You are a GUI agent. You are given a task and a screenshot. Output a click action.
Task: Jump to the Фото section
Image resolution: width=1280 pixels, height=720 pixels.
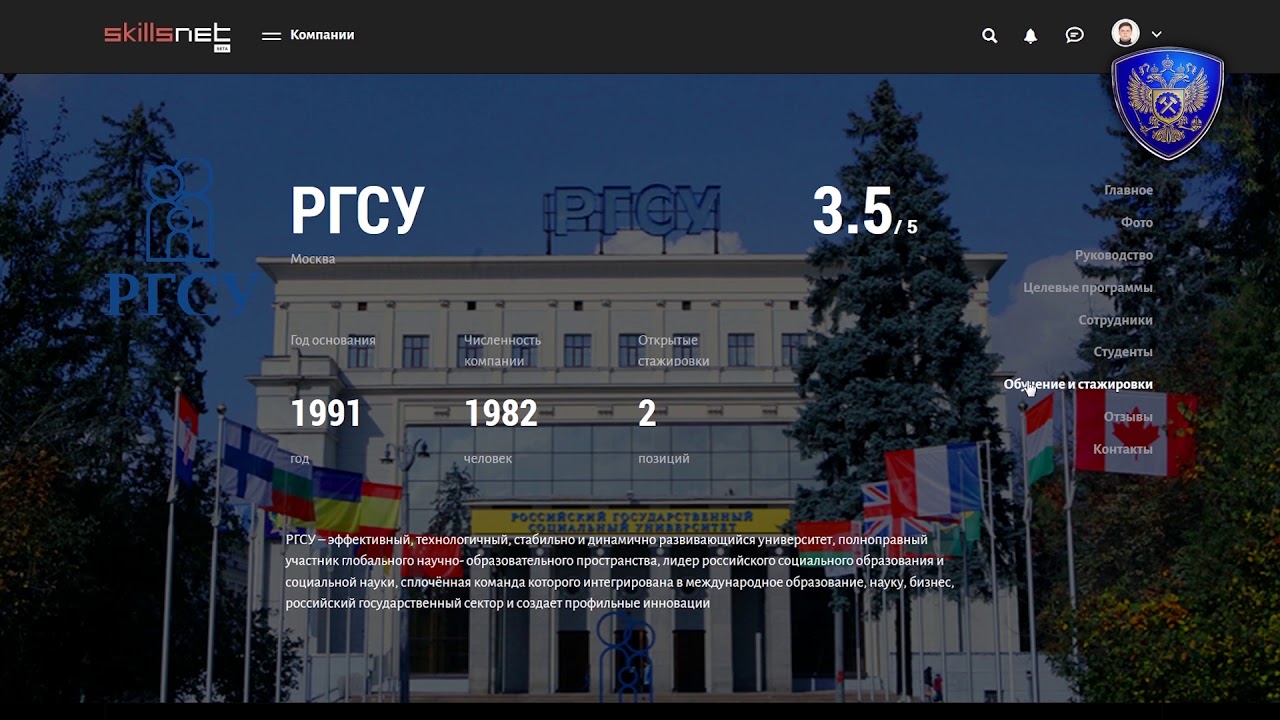pos(1137,222)
